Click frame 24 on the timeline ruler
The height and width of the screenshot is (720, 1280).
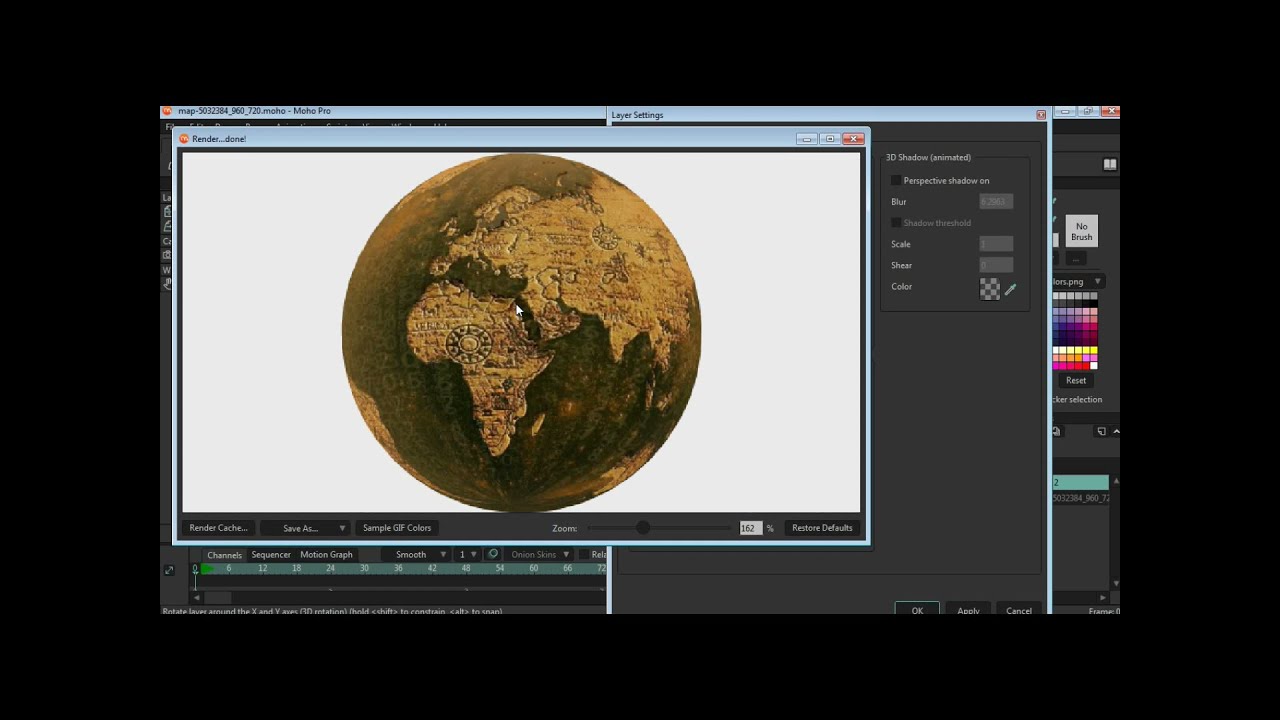[330, 568]
